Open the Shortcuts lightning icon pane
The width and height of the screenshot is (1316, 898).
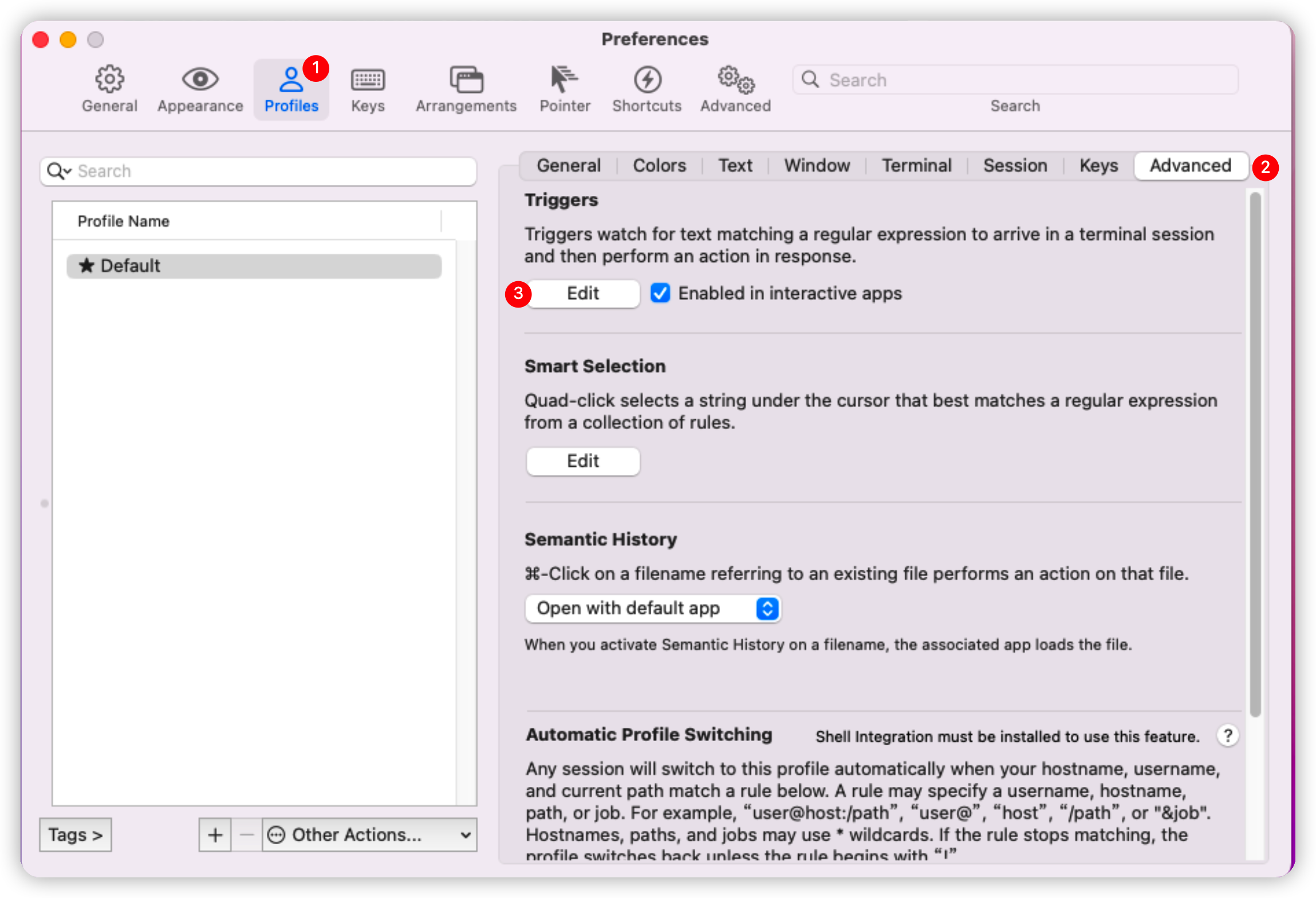pyautogui.click(x=647, y=89)
